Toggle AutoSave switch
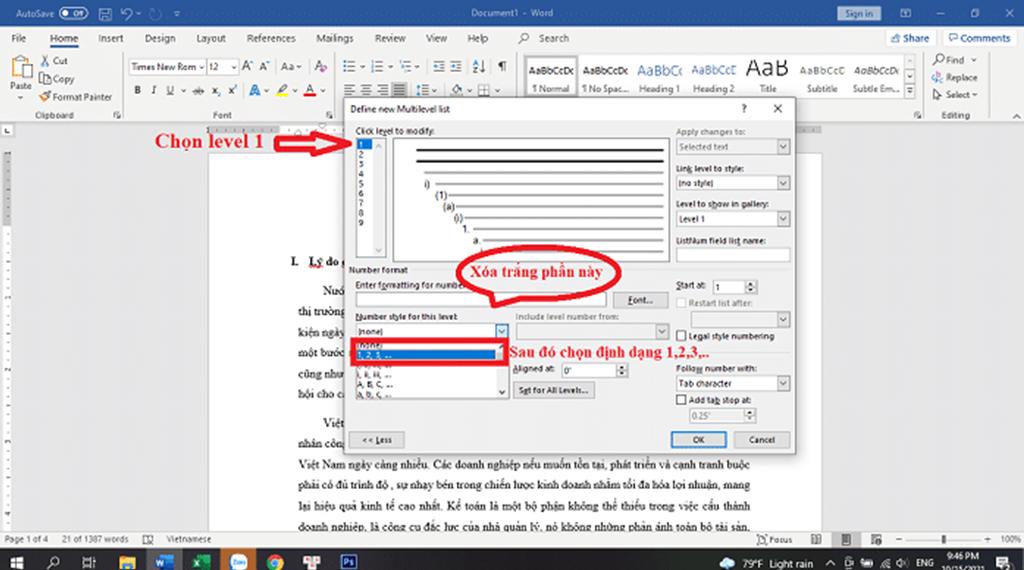 pos(74,13)
